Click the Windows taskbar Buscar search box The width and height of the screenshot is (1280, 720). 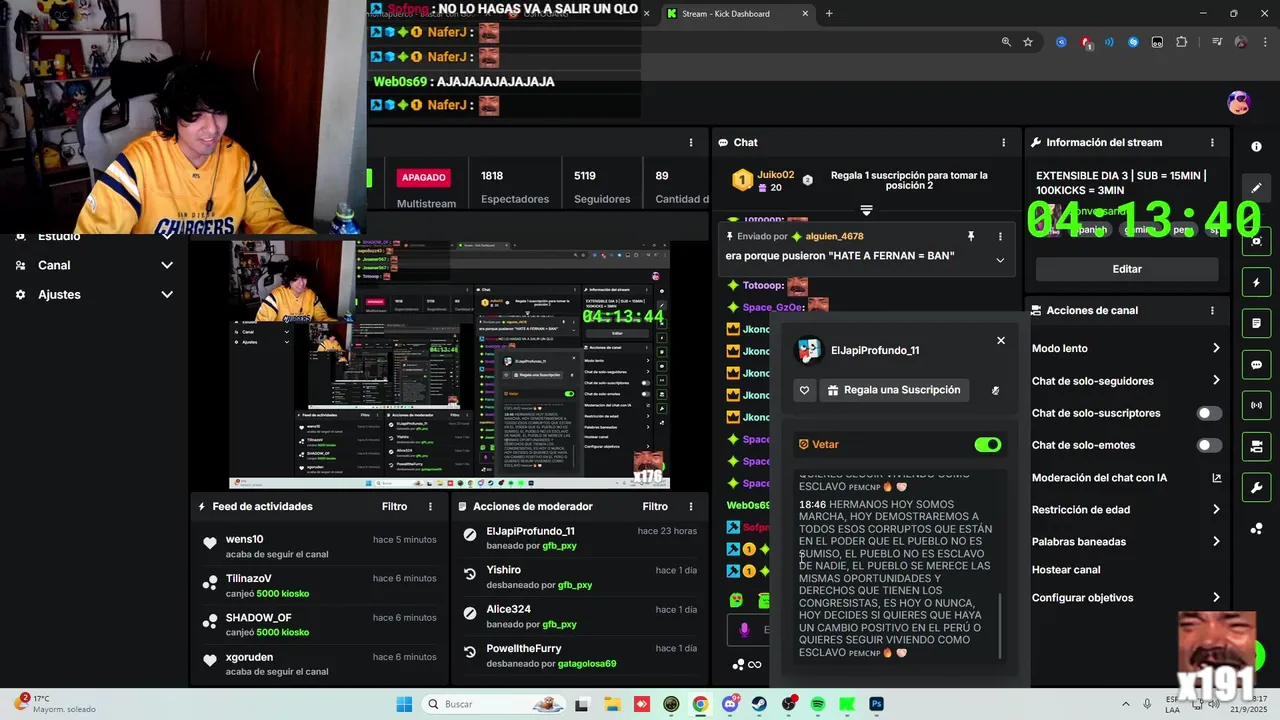495,704
